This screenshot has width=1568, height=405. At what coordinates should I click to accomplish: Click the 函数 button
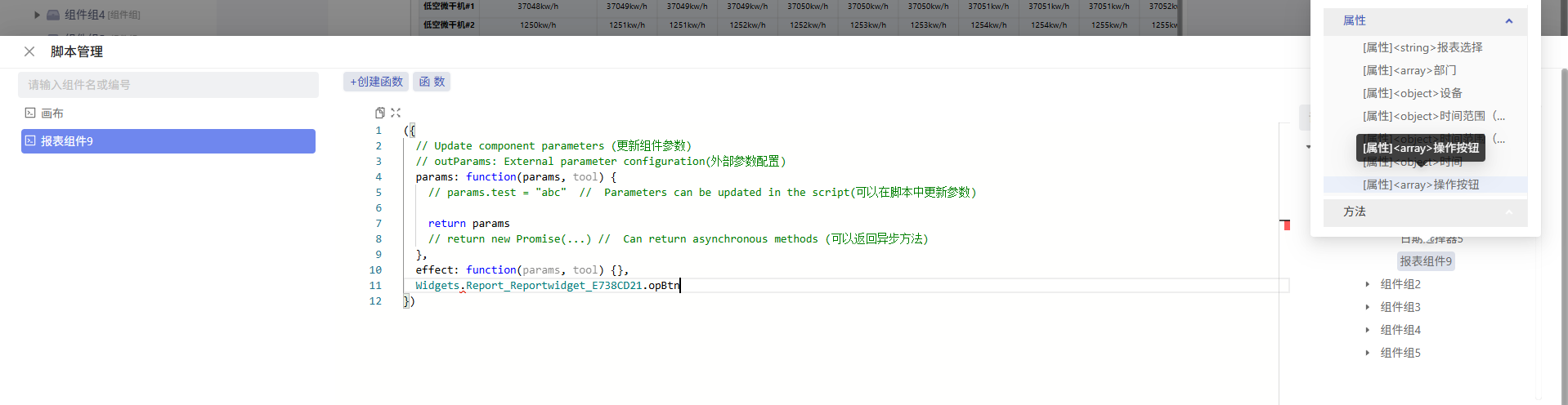tap(432, 82)
